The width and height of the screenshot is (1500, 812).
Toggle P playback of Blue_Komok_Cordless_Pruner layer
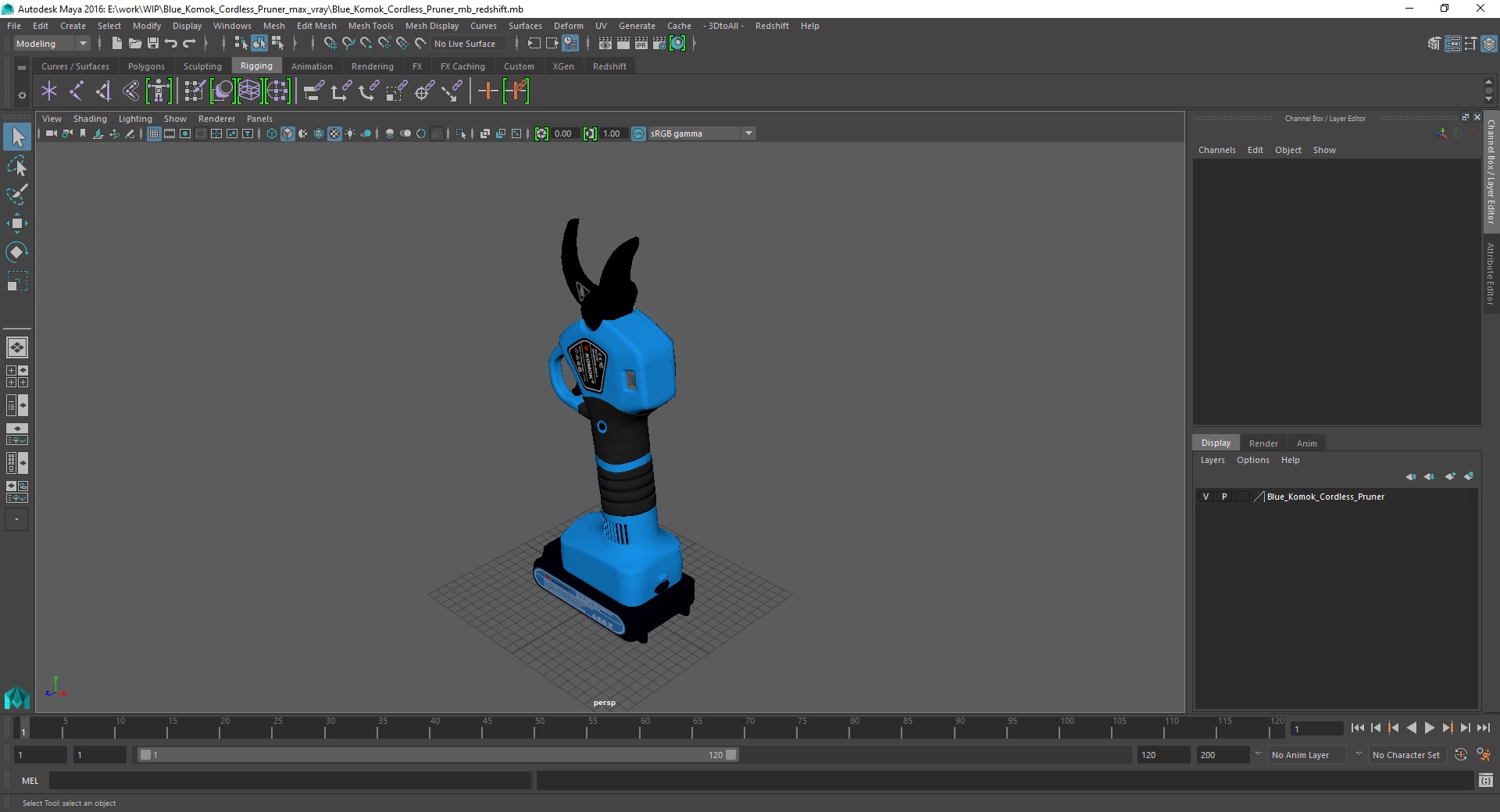[x=1224, y=497]
